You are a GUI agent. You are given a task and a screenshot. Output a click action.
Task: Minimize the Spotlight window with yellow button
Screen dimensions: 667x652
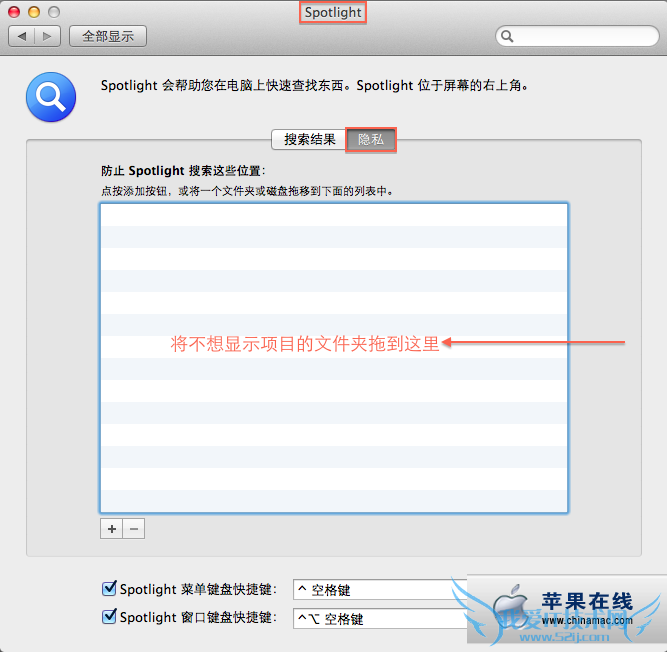34,12
